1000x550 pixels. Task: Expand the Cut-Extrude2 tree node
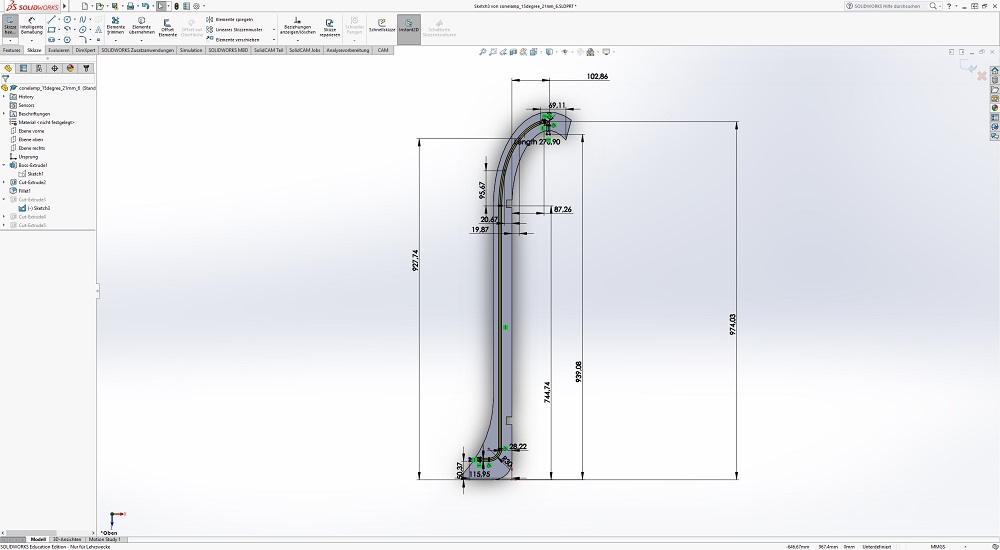point(4,182)
